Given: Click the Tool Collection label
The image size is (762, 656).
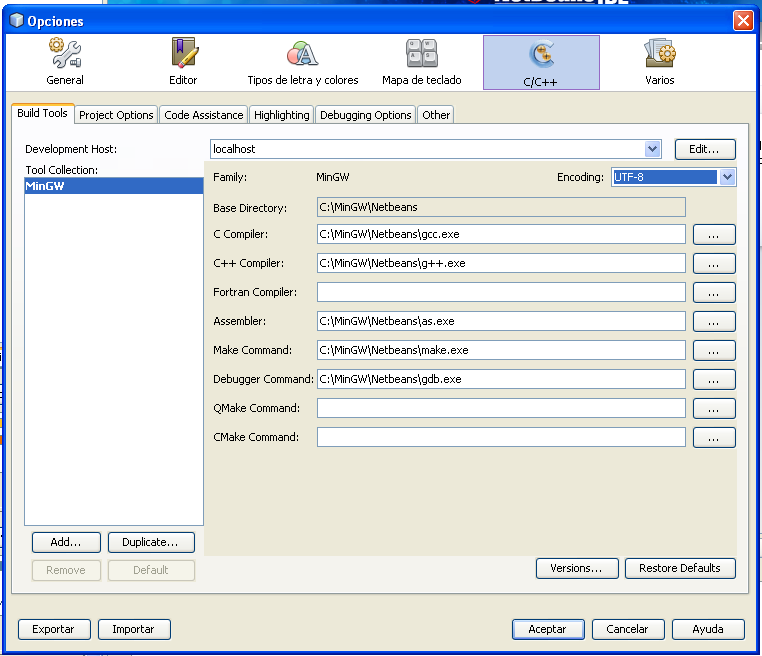Looking at the screenshot, I should (x=62, y=170).
